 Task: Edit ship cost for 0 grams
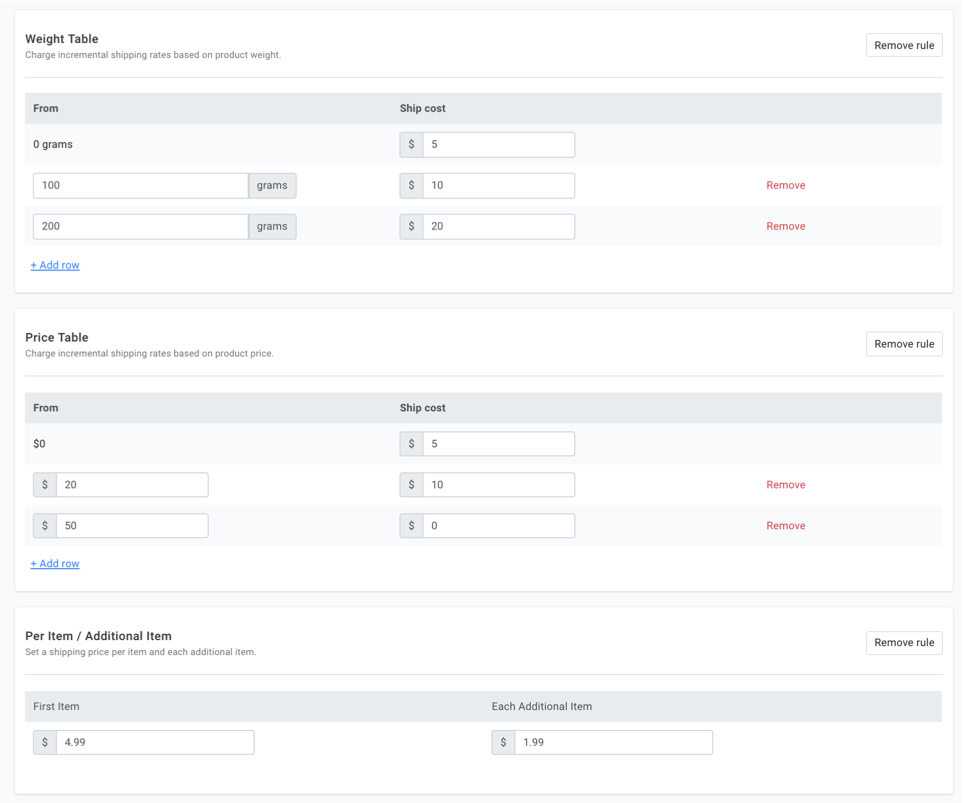coord(499,145)
